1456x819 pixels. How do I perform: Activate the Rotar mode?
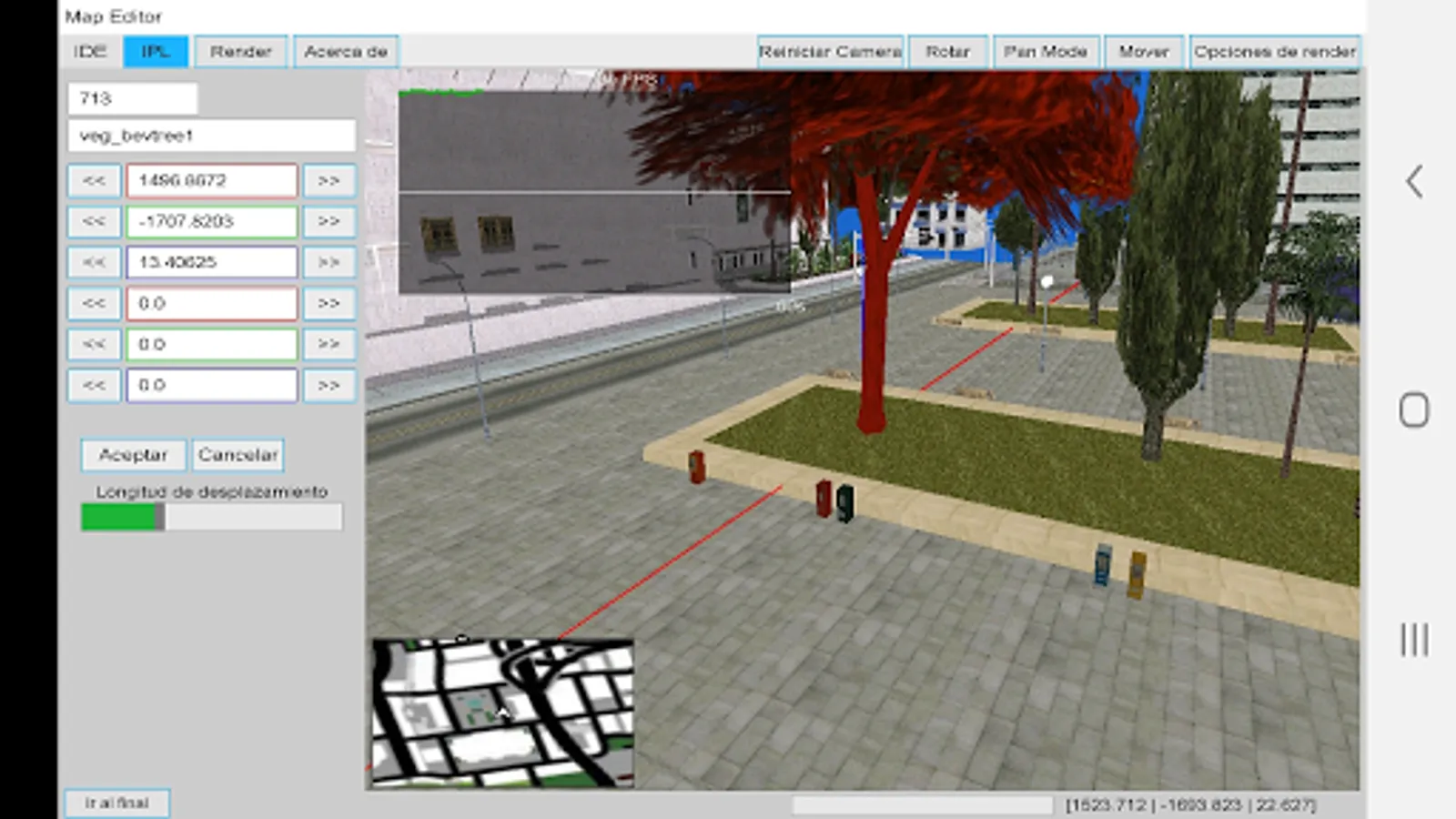pyautogui.click(x=948, y=52)
